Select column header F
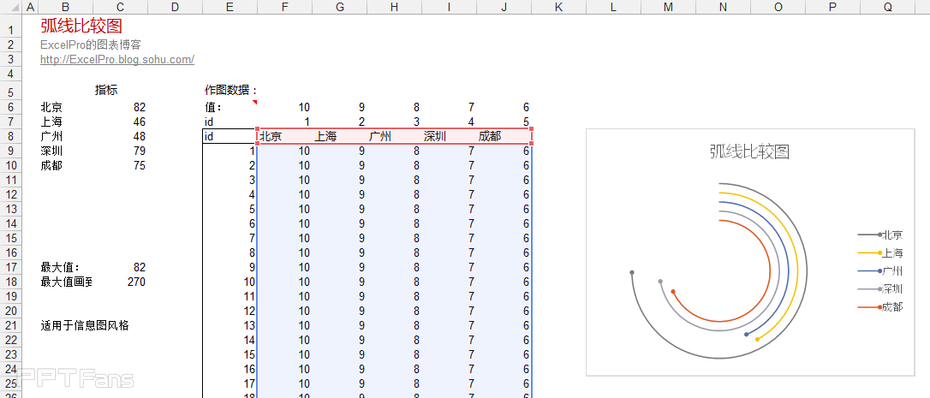Screen dimensions: 930x398 click(x=285, y=7)
